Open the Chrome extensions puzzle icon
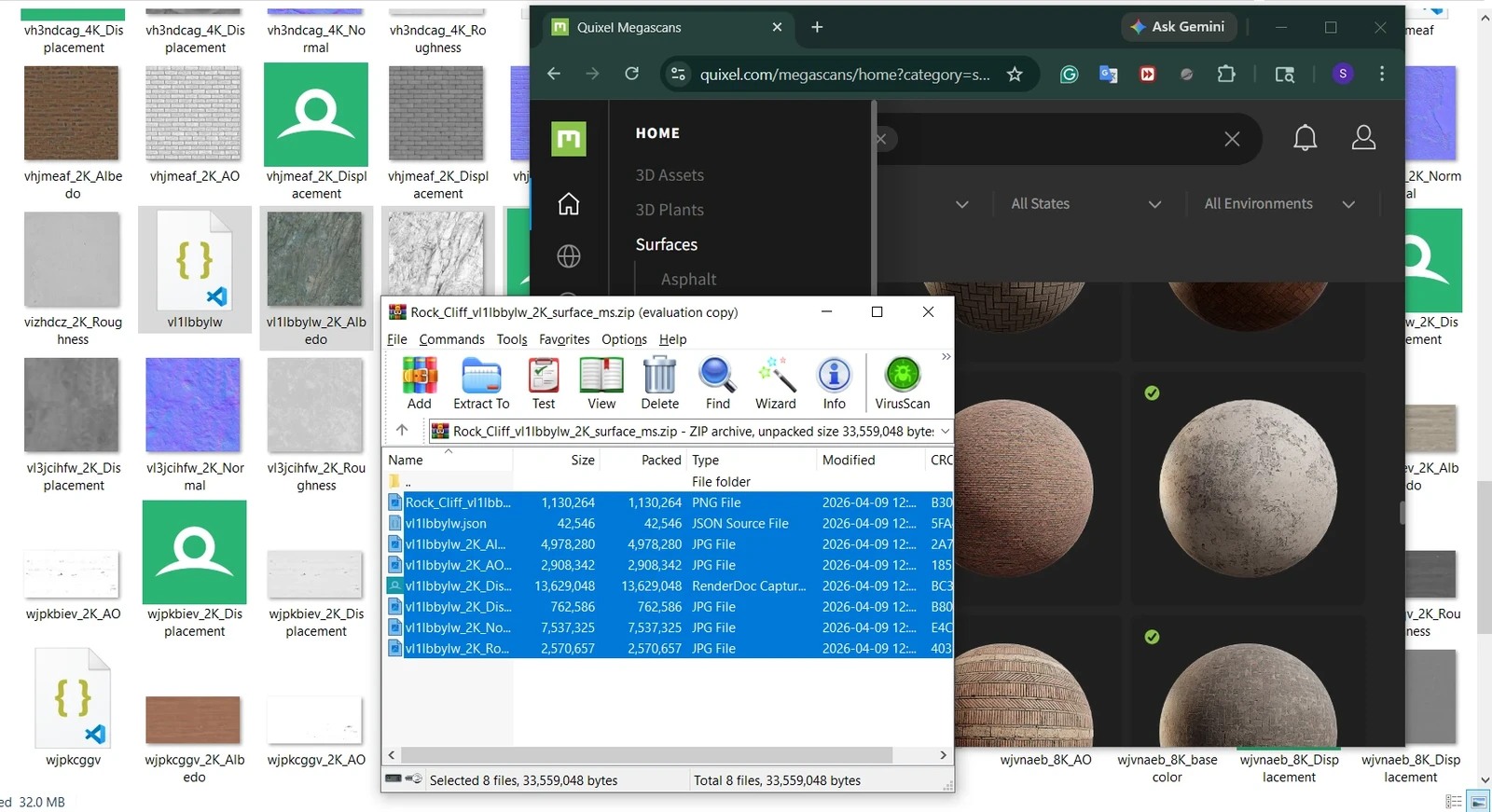This screenshot has height=812, width=1492. 1226,74
